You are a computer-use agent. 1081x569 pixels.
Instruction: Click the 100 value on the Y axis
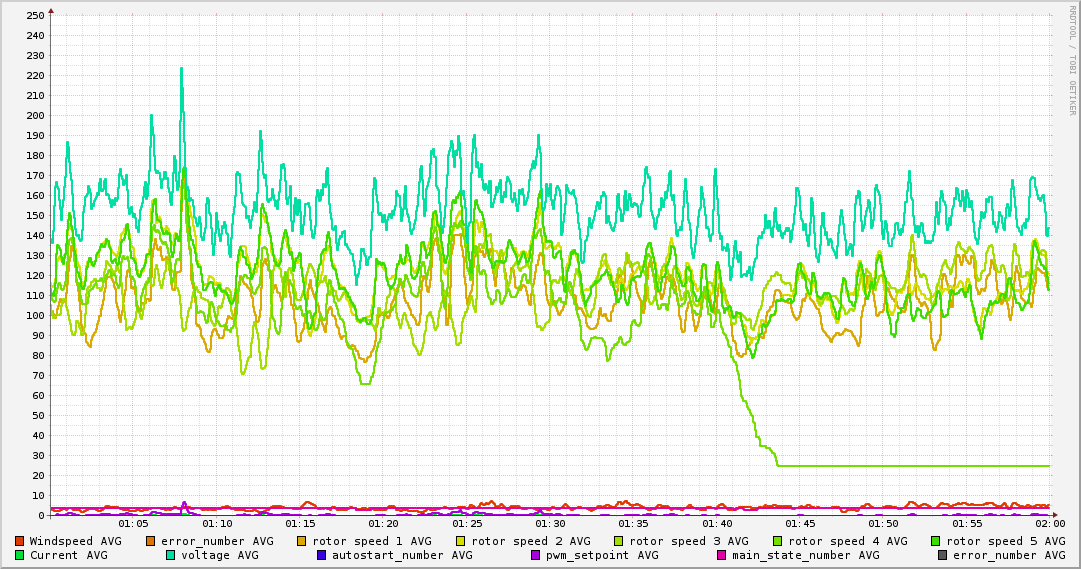click(34, 316)
